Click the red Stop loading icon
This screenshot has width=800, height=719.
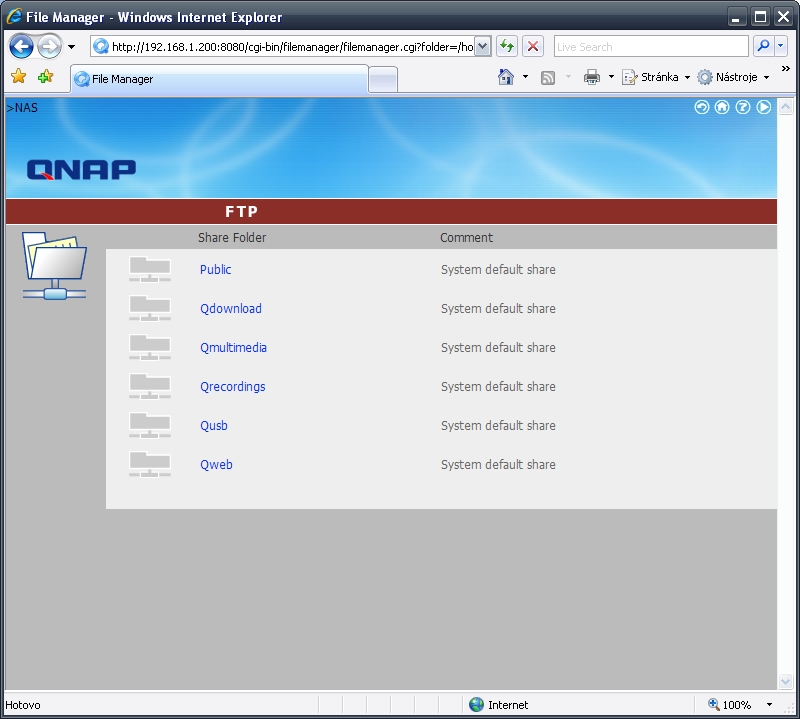pos(533,46)
